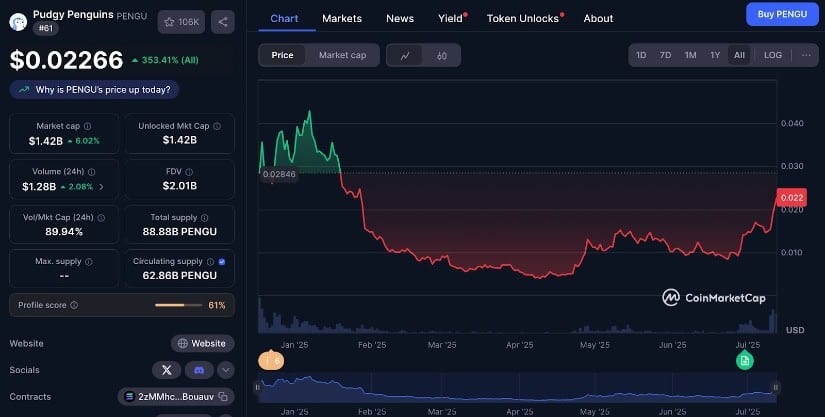Click the $0.02266 price heading
This screenshot has height=417, width=825.
coord(66,60)
